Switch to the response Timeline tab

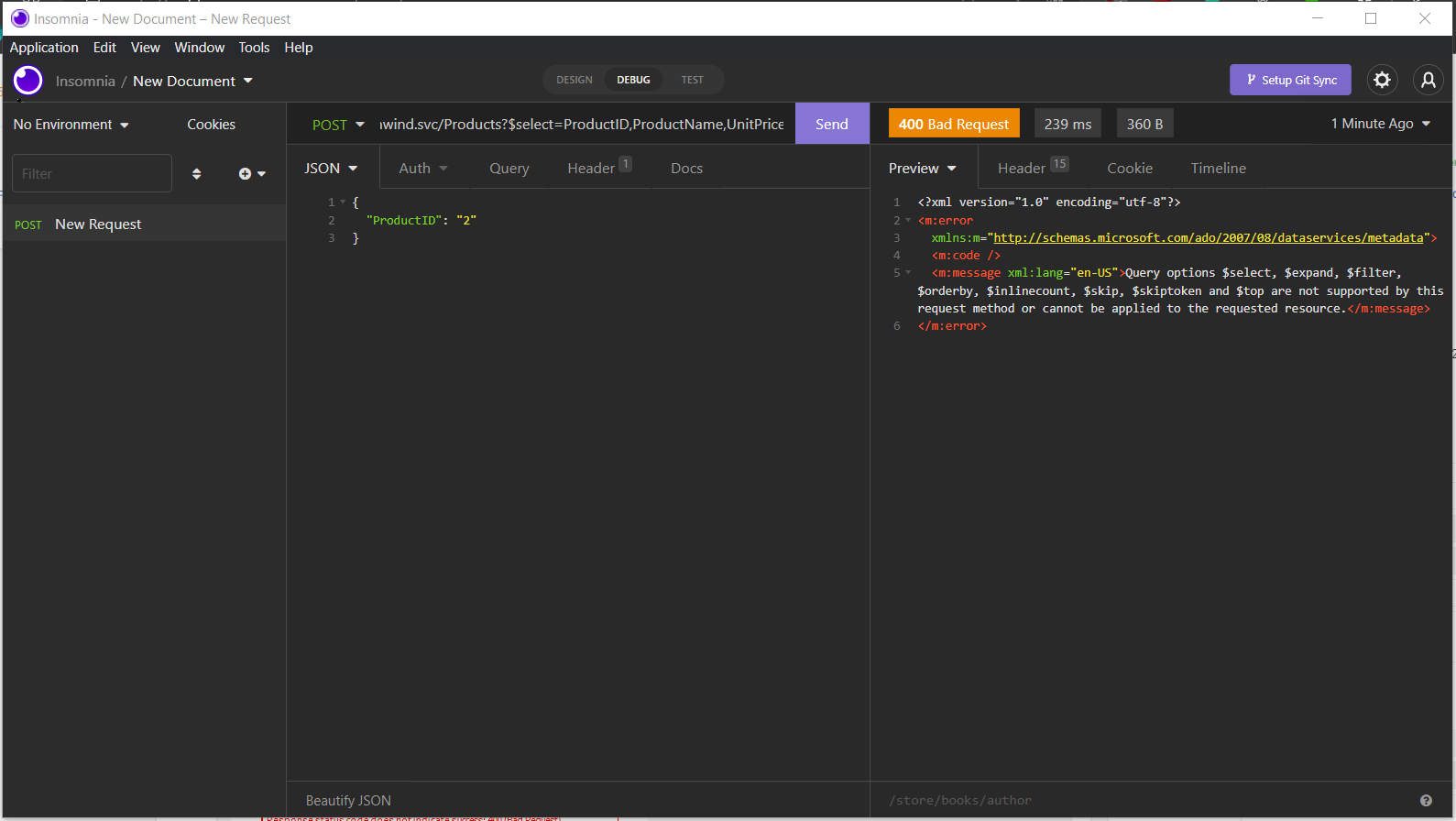tap(1218, 169)
